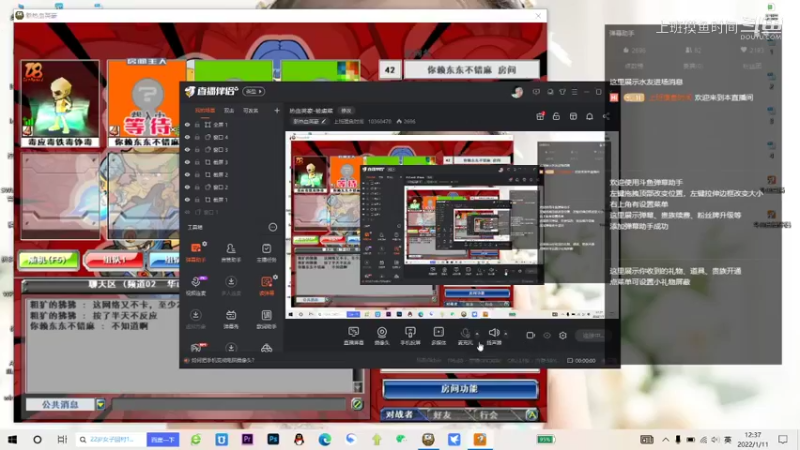Click the 手机投屏 phone casting icon

point(410,333)
